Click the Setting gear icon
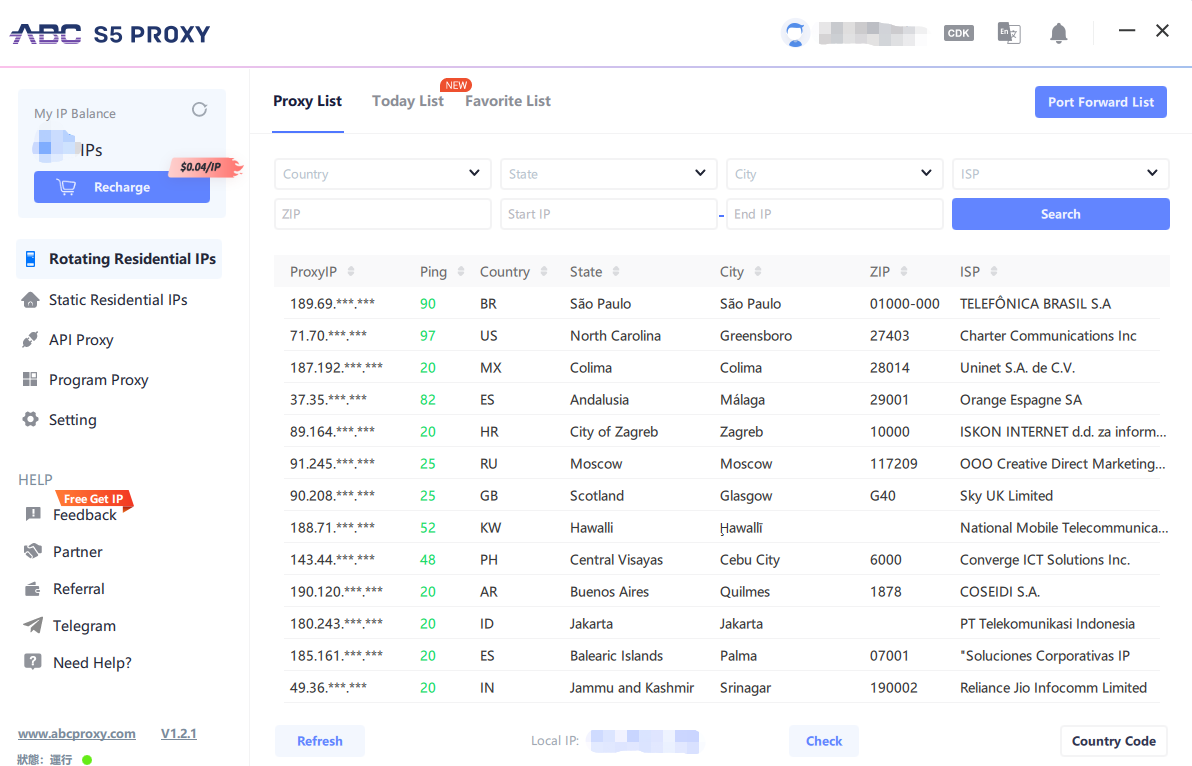This screenshot has width=1192, height=766. [30, 419]
